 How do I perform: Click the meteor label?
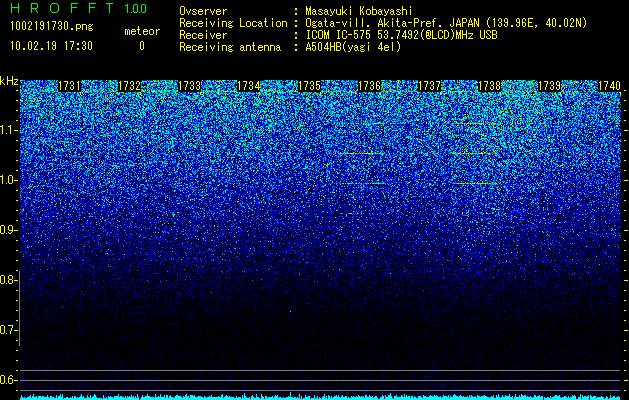tap(142, 31)
